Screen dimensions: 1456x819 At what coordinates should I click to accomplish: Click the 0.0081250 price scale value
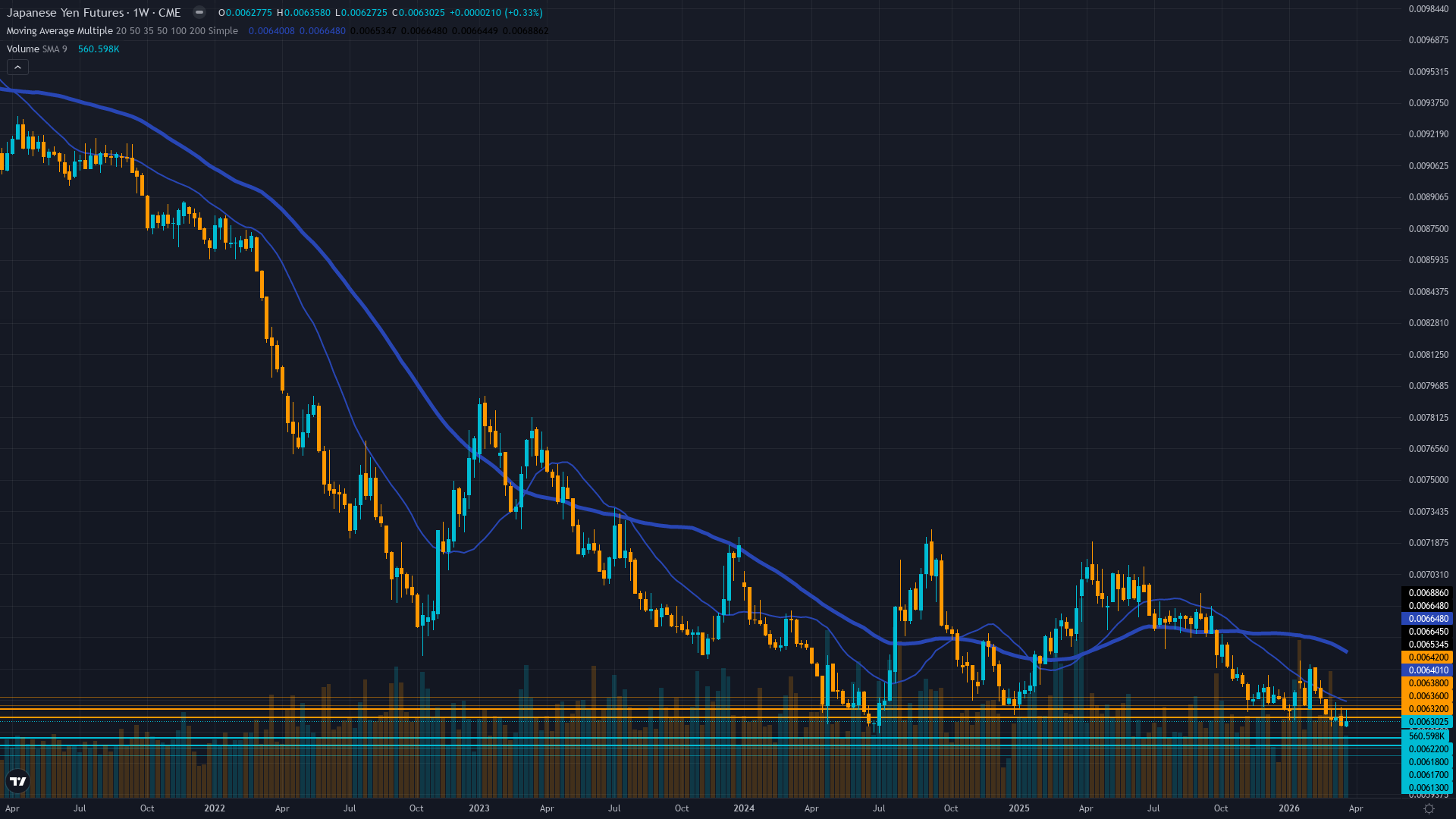tap(1429, 355)
